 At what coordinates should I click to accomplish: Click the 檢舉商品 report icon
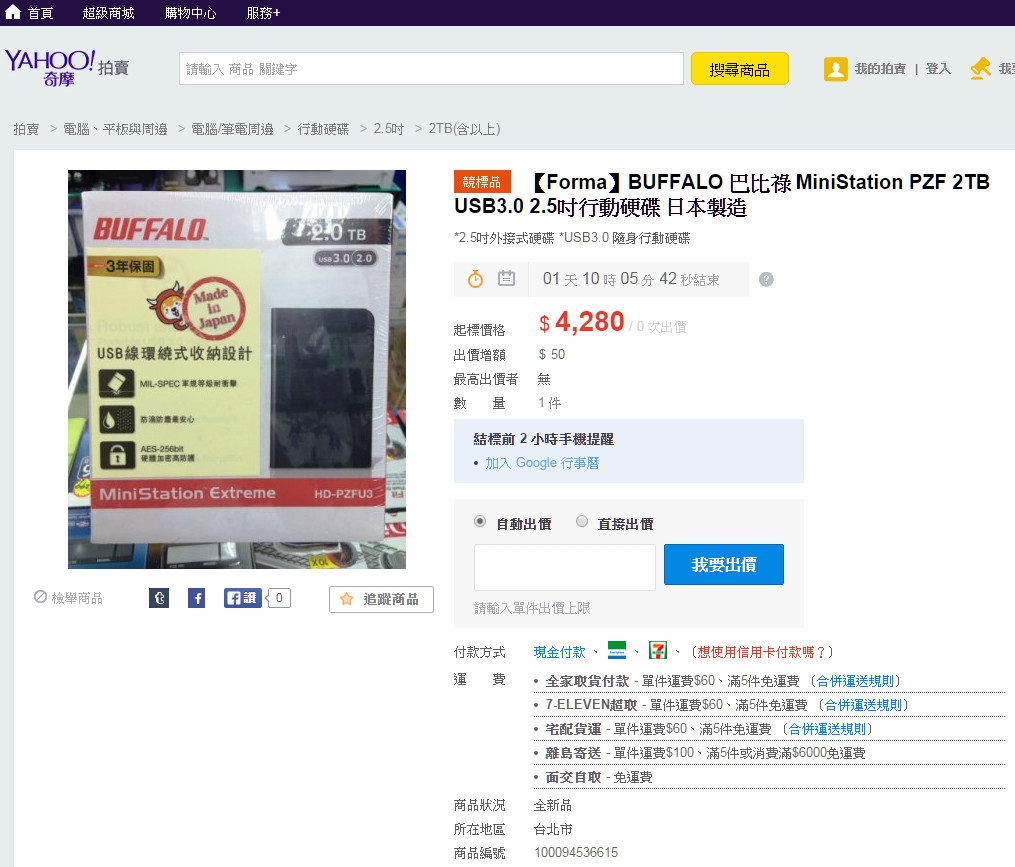[40, 597]
